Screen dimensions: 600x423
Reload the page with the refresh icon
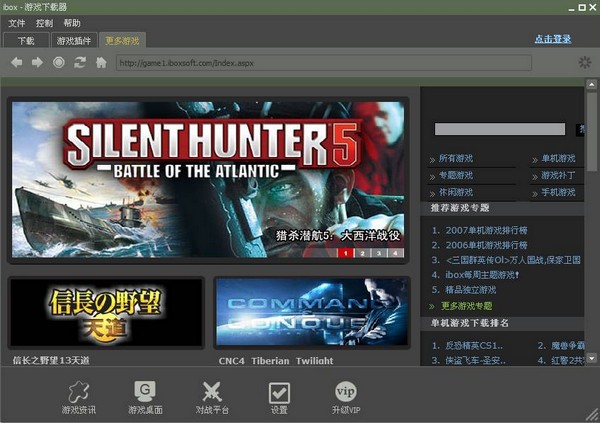pyautogui.click(x=80, y=62)
